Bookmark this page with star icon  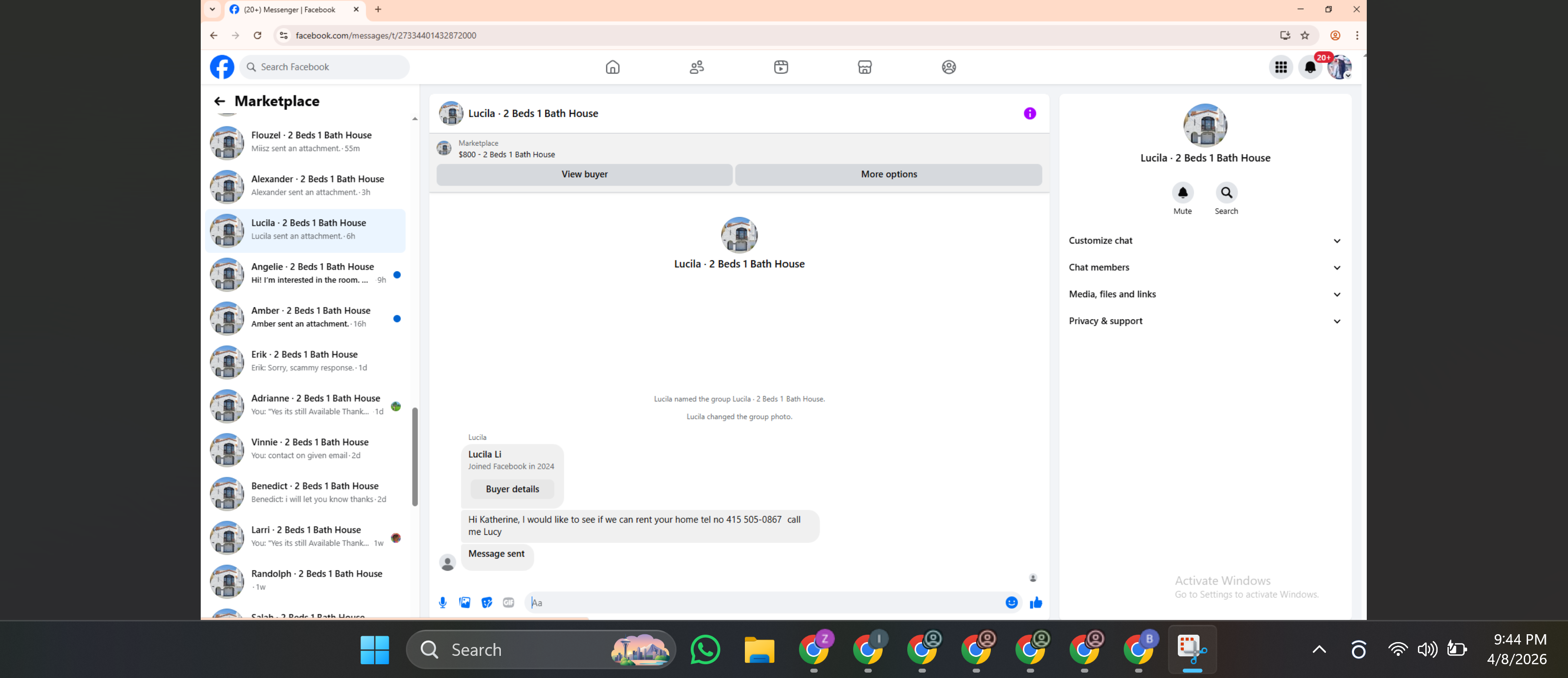tap(1304, 35)
